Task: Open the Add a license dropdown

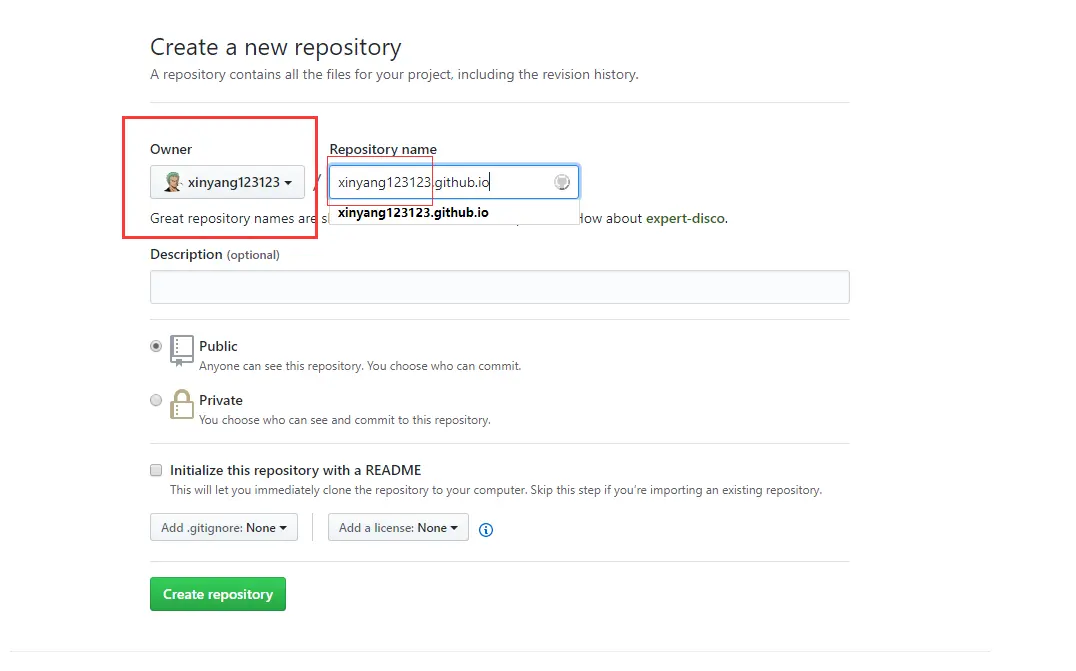Action: pos(398,528)
